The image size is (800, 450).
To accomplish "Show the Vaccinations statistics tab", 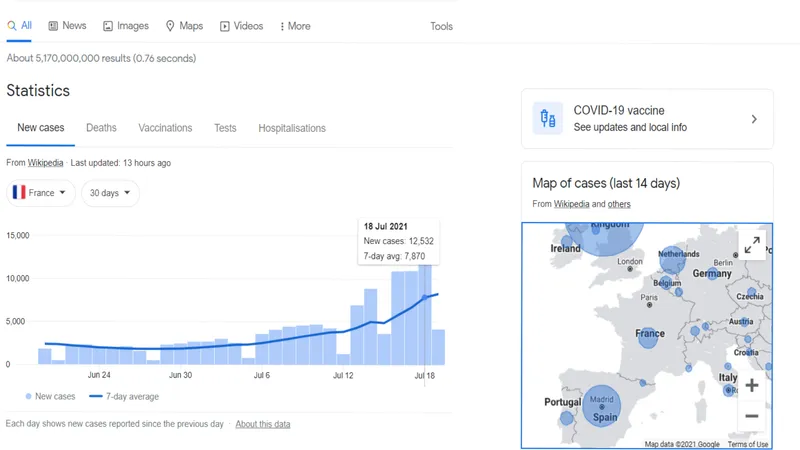I will [x=165, y=128].
